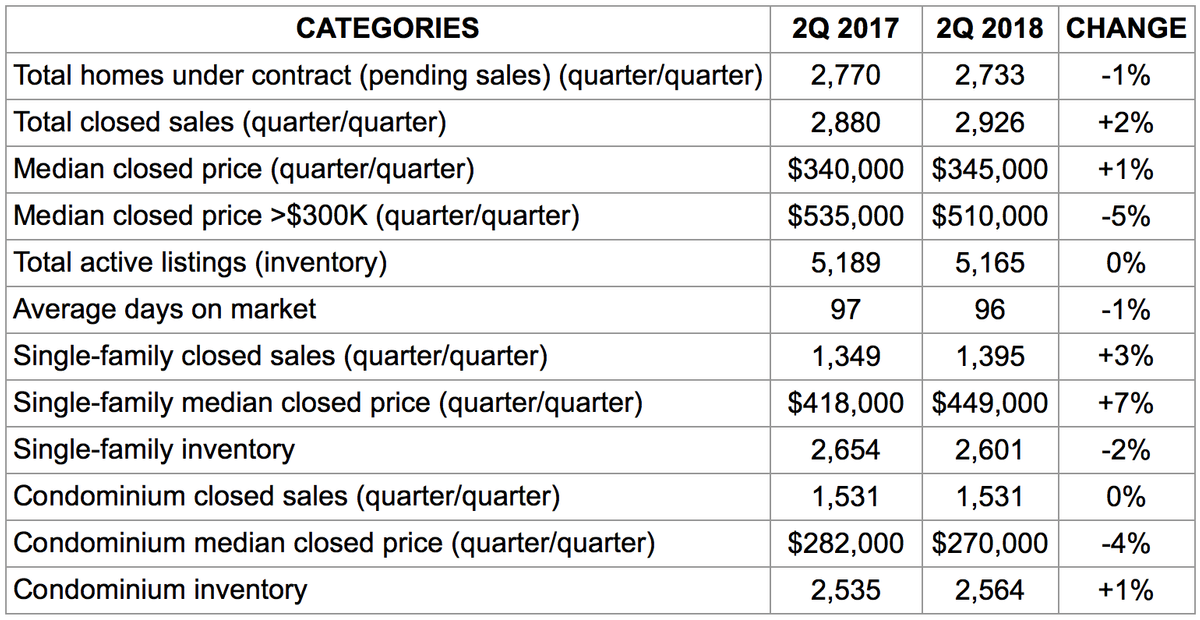Select the Total active listings (inventory) label
The height and width of the screenshot is (620, 1200).
click(200, 263)
